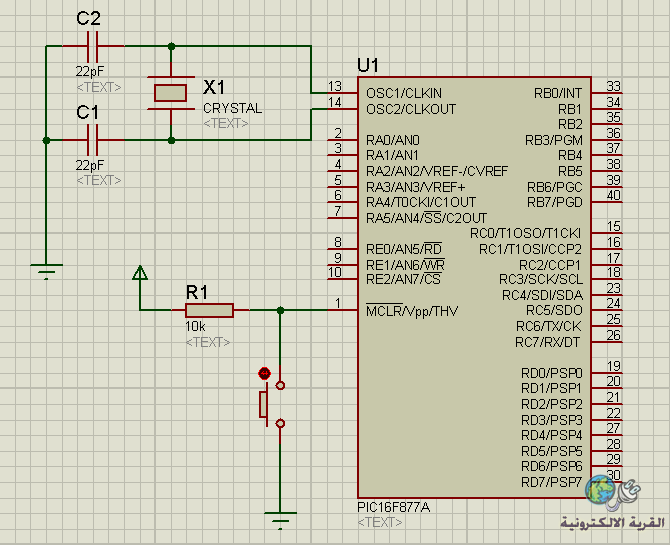Click the X1 reference label
This screenshot has height=545, width=670.
(214, 87)
